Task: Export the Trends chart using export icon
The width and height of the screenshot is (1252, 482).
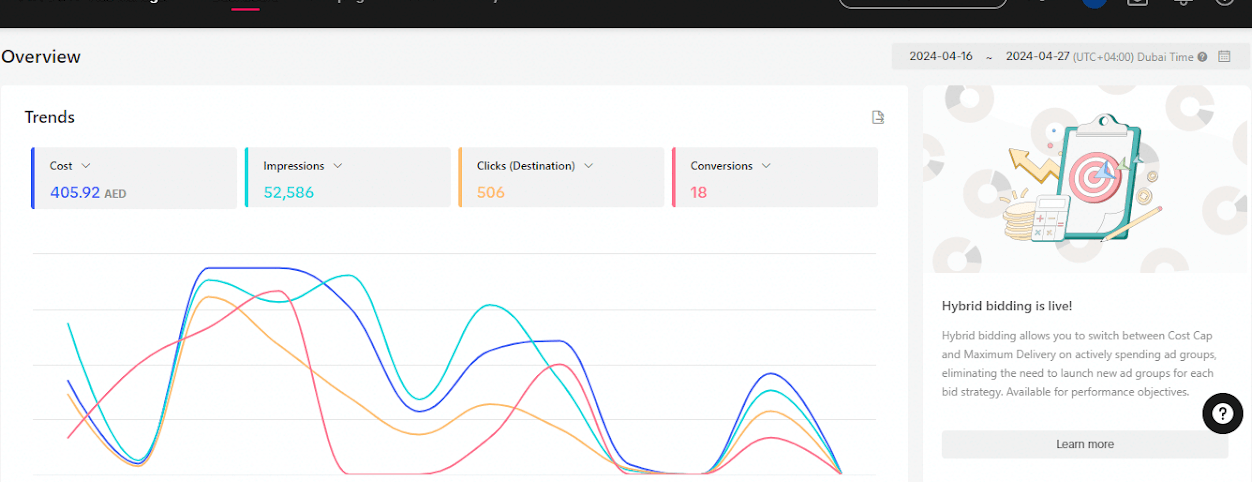Action: pos(878,118)
